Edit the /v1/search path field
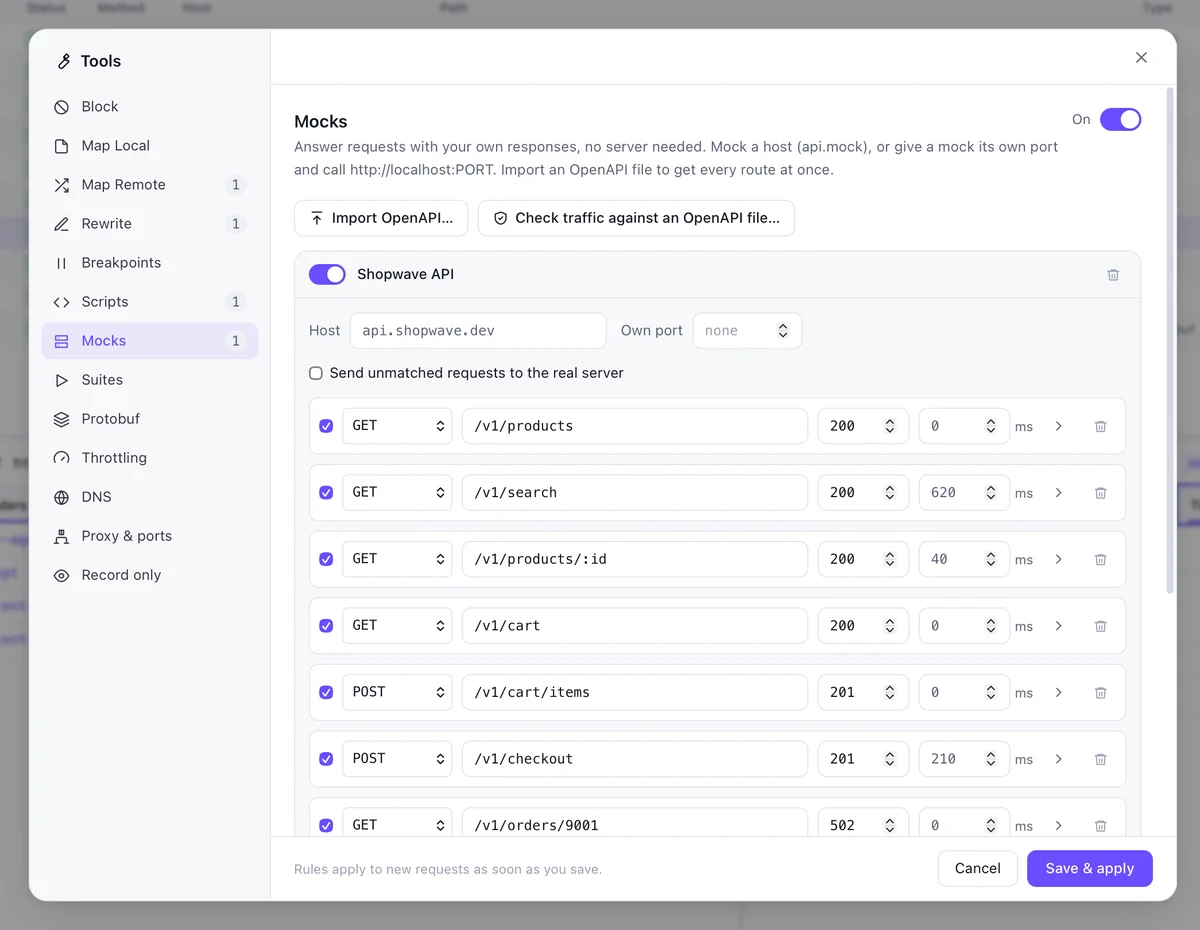Image resolution: width=1200 pixels, height=930 pixels. click(635, 493)
